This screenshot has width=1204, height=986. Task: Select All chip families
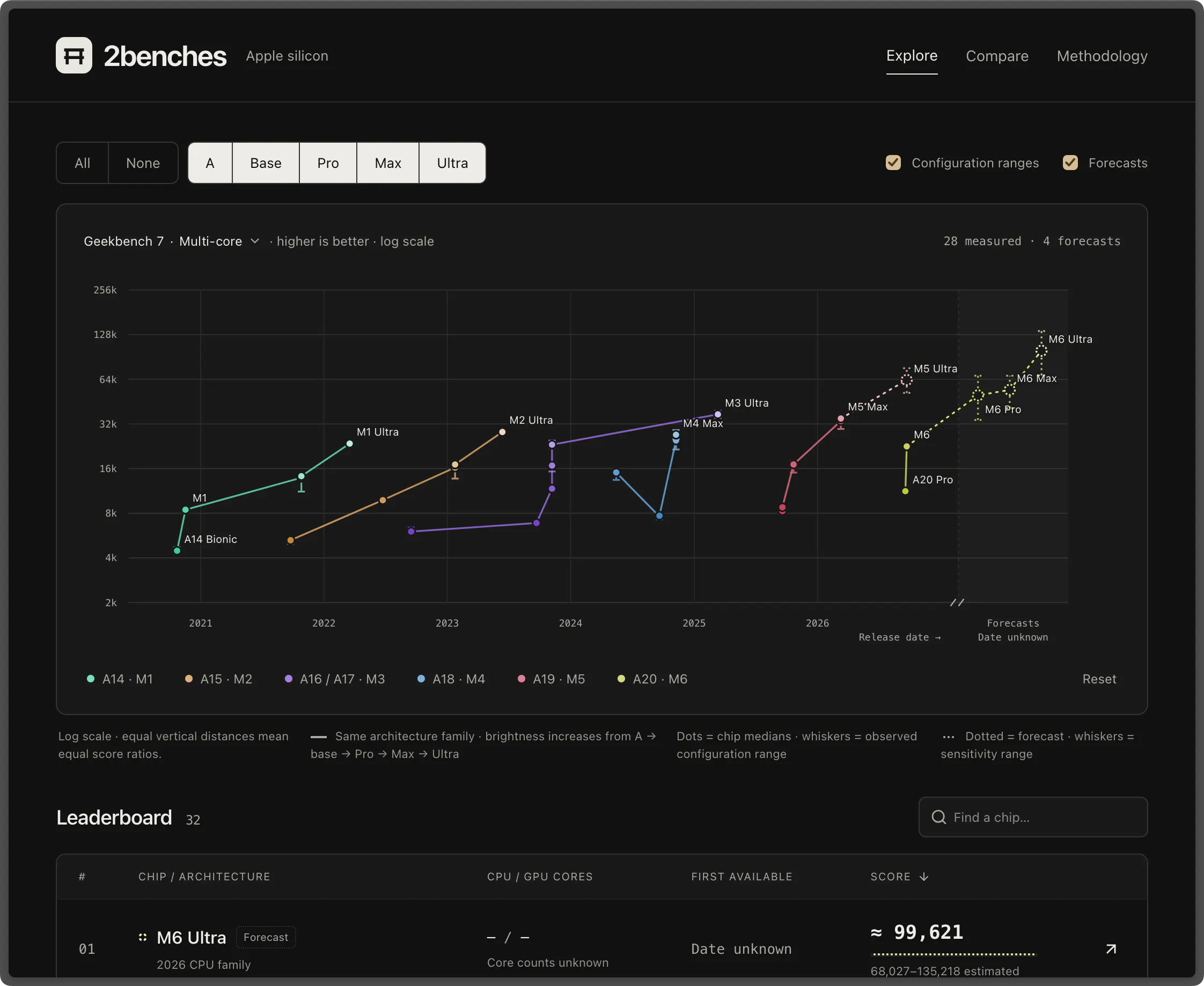click(x=82, y=163)
